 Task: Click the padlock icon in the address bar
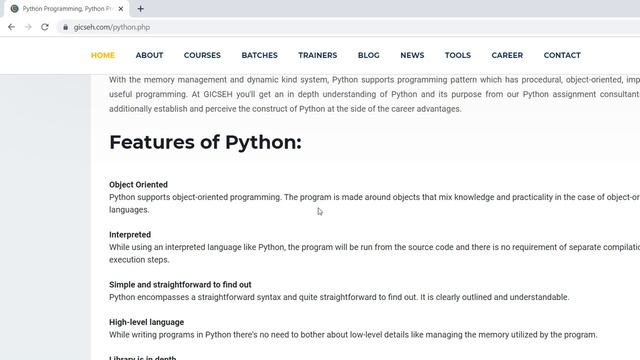tap(65, 27)
